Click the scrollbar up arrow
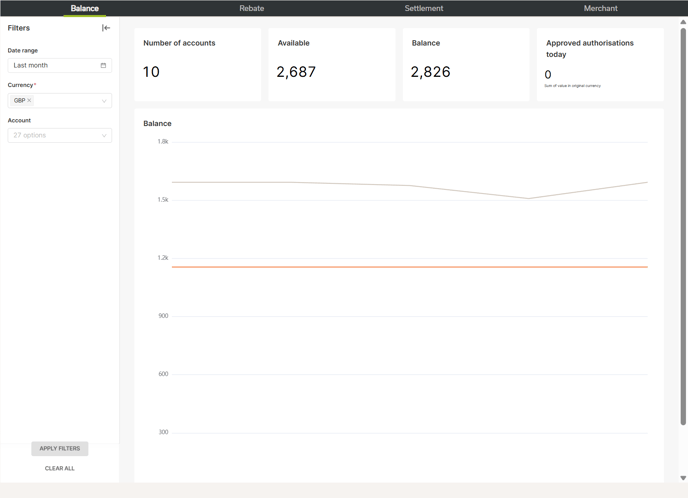This screenshot has width=688, height=498. pyautogui.click(x=683, y=21)
